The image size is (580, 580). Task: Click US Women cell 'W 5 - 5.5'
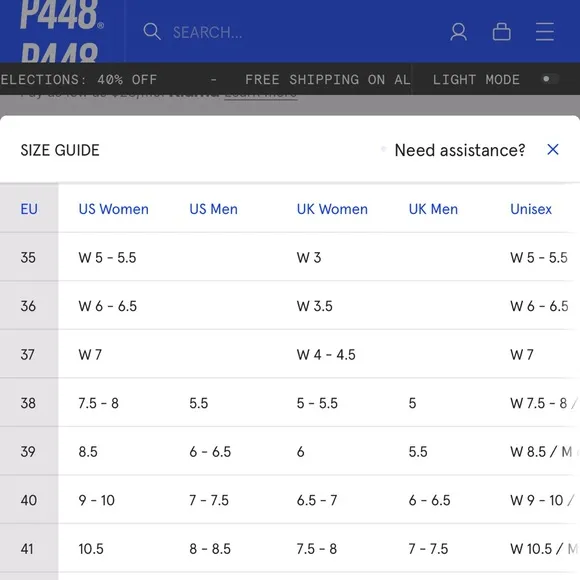click(107, 257)
